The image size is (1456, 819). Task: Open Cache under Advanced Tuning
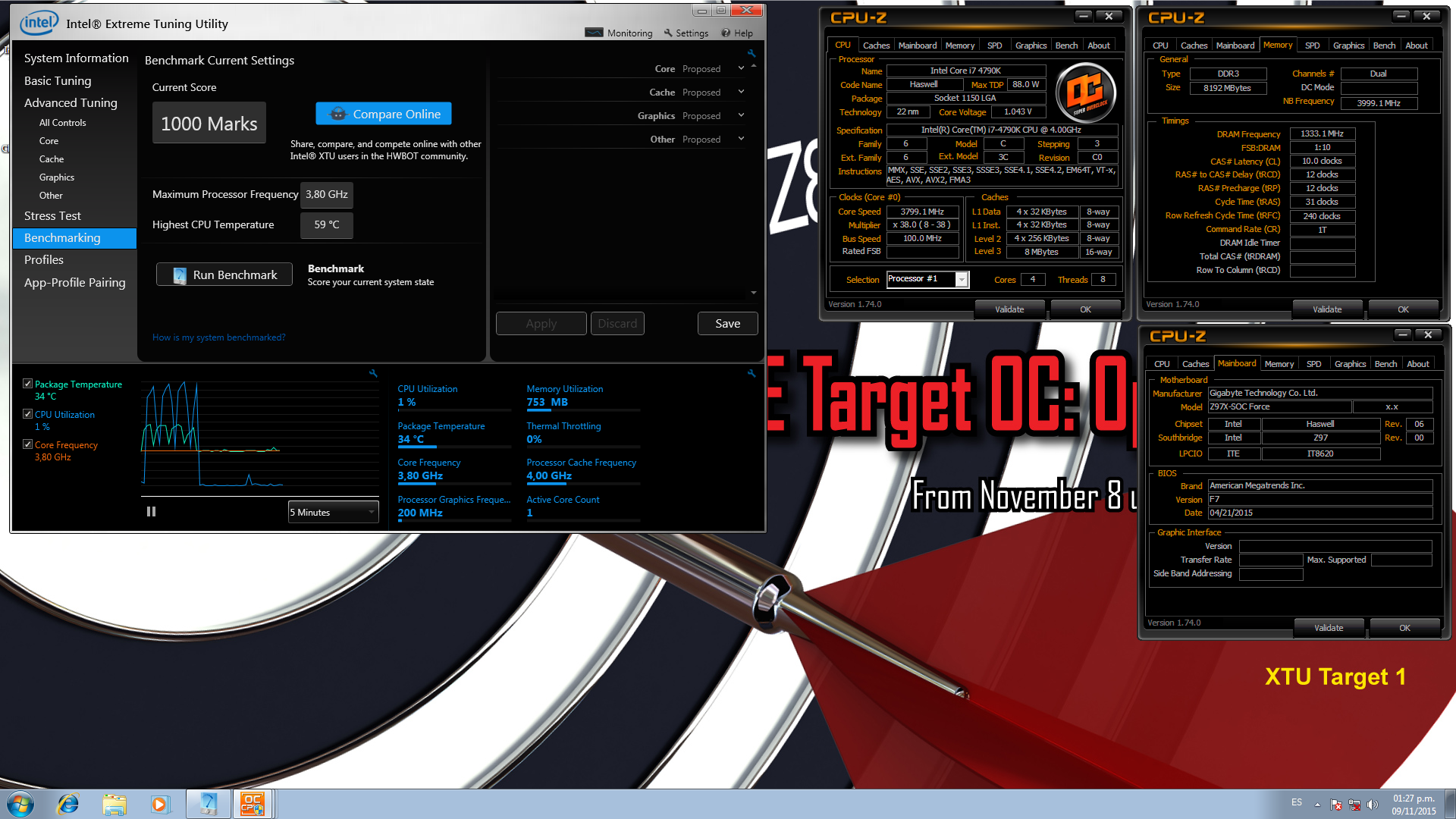pyautogui.click(x=52, y=158)
